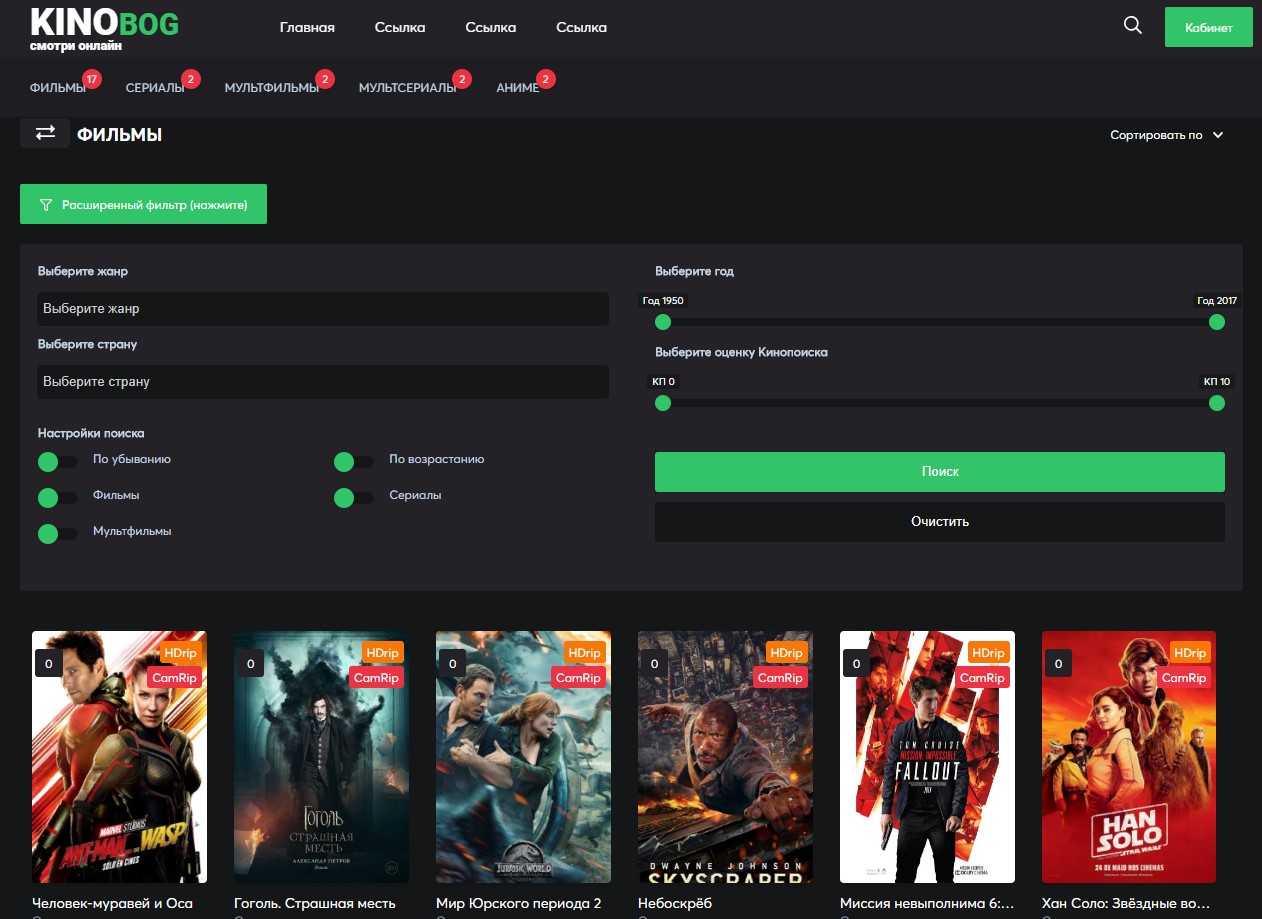Image resolution: width=1262 pixels, height=919 pixels.
Task: Click the rating 0 badge on Мир Юрского периода 2
Action: click(x=452, y=663)
